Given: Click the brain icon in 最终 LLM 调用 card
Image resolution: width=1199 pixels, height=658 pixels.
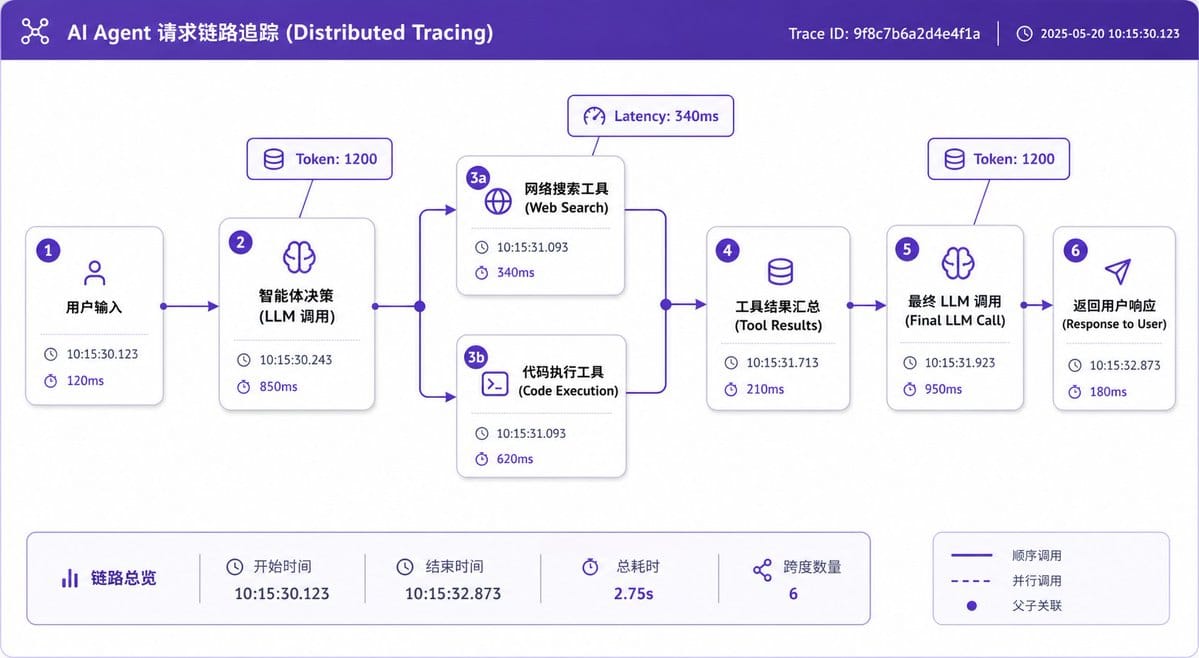Looking at the screenshot, I should coord(957,264).
